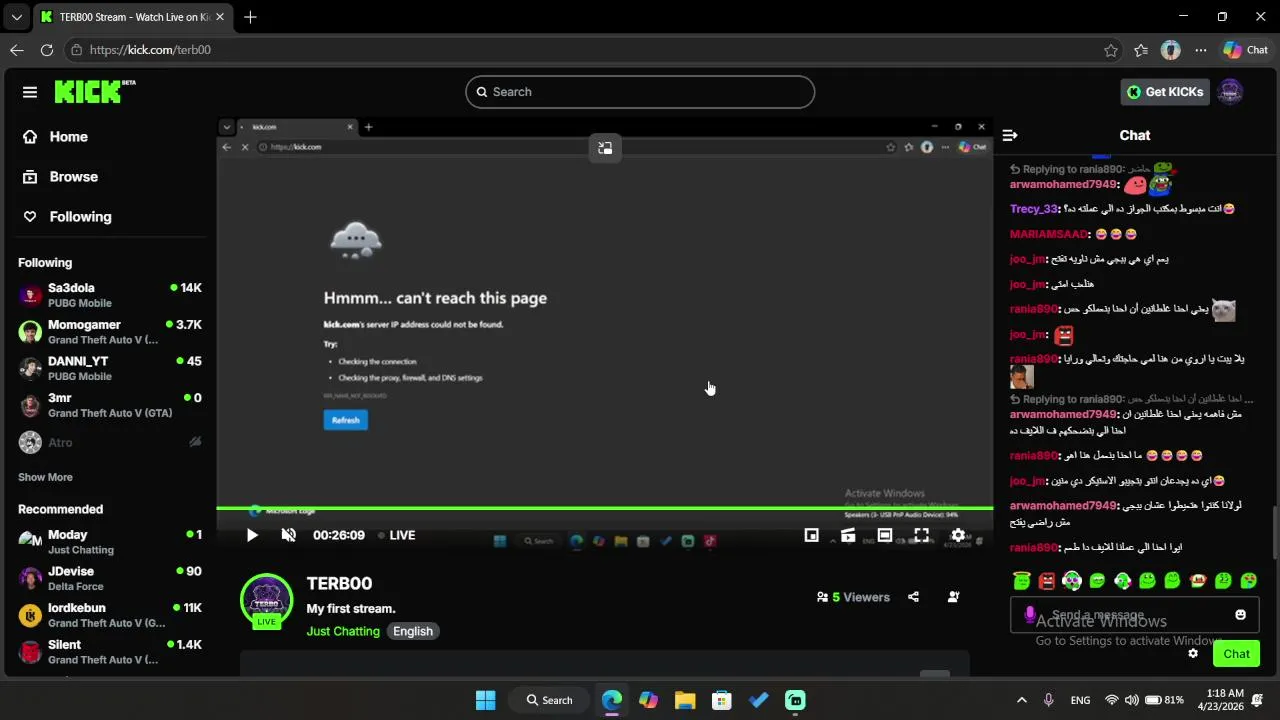The height and width of the screenshot is (720, 1280).
Task: Click the pop-out icon atop the video
Action: pyautogui.click(x=605, y=148)
